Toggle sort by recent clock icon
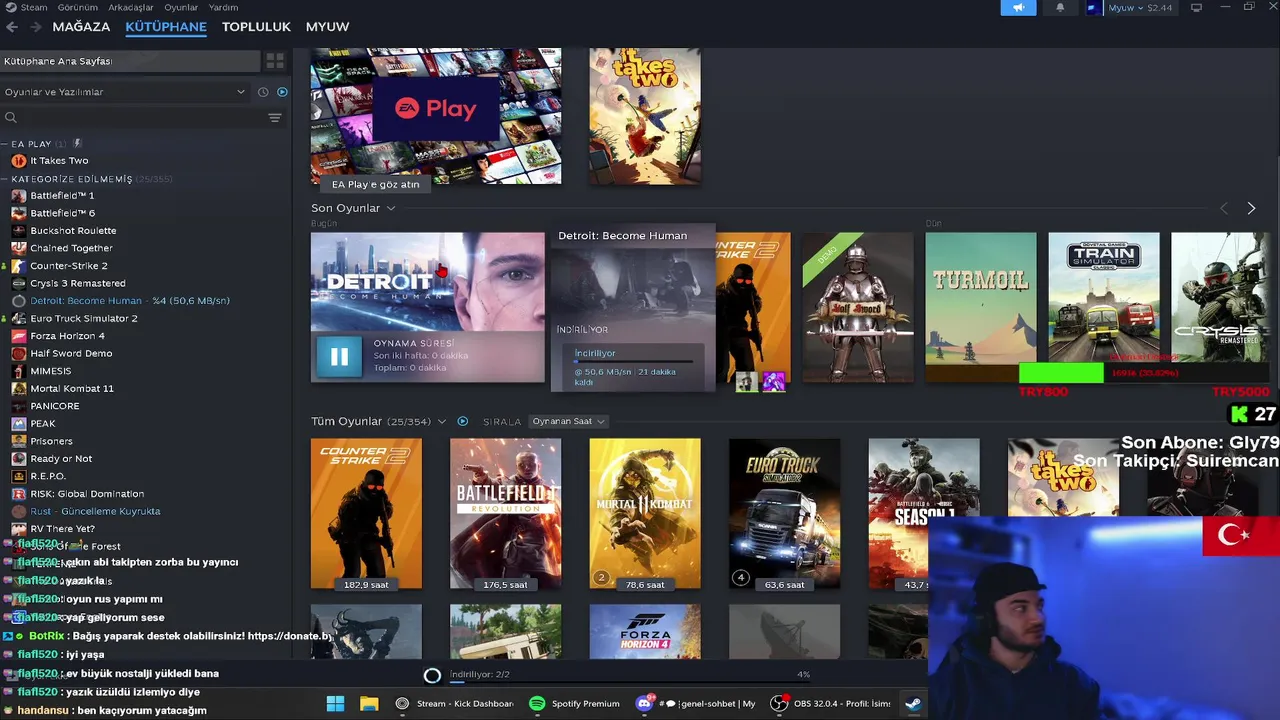Viewport: 1280px width, 720px height. 263,92
